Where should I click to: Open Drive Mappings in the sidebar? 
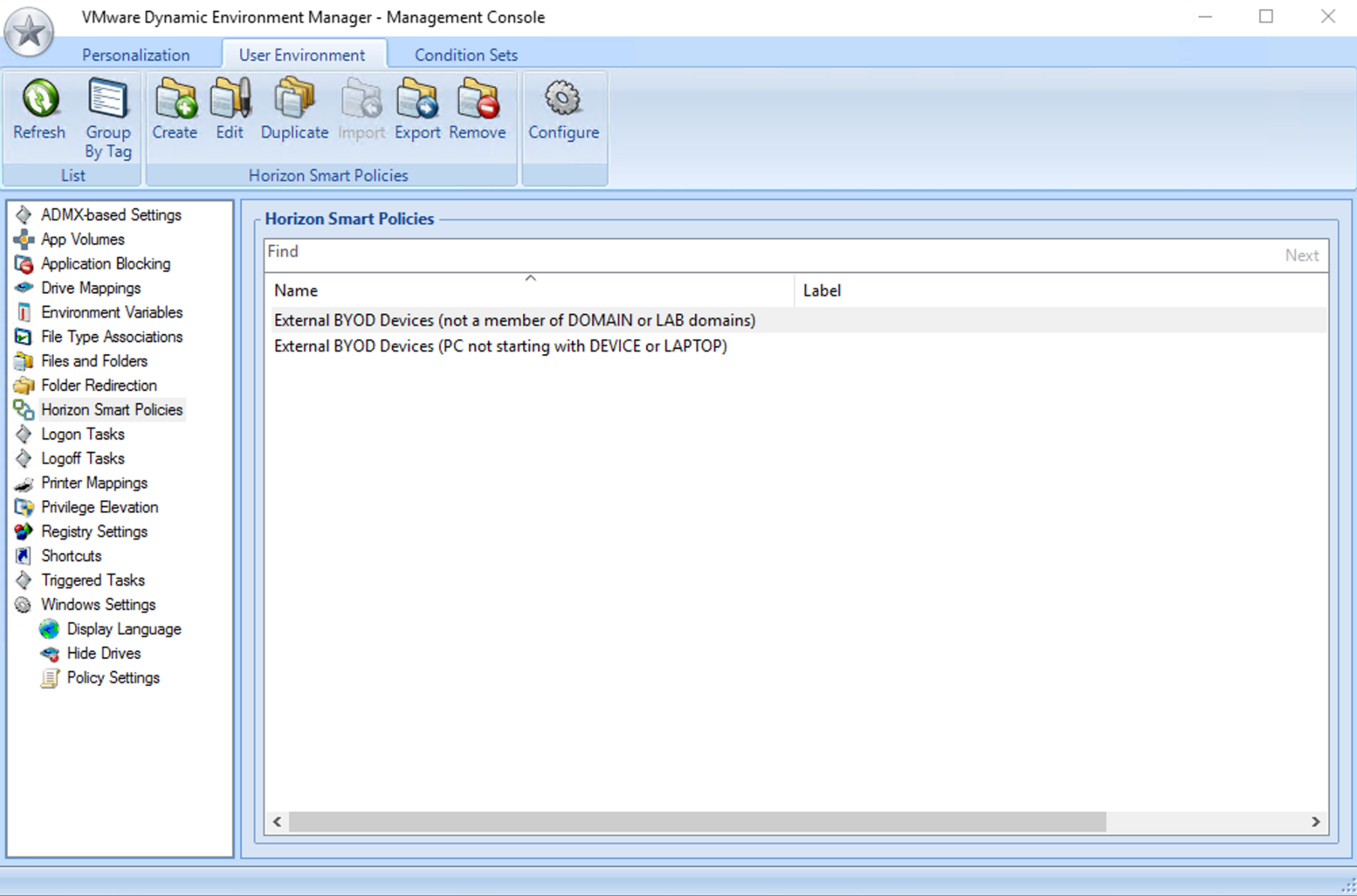click(x=91, y=288)
